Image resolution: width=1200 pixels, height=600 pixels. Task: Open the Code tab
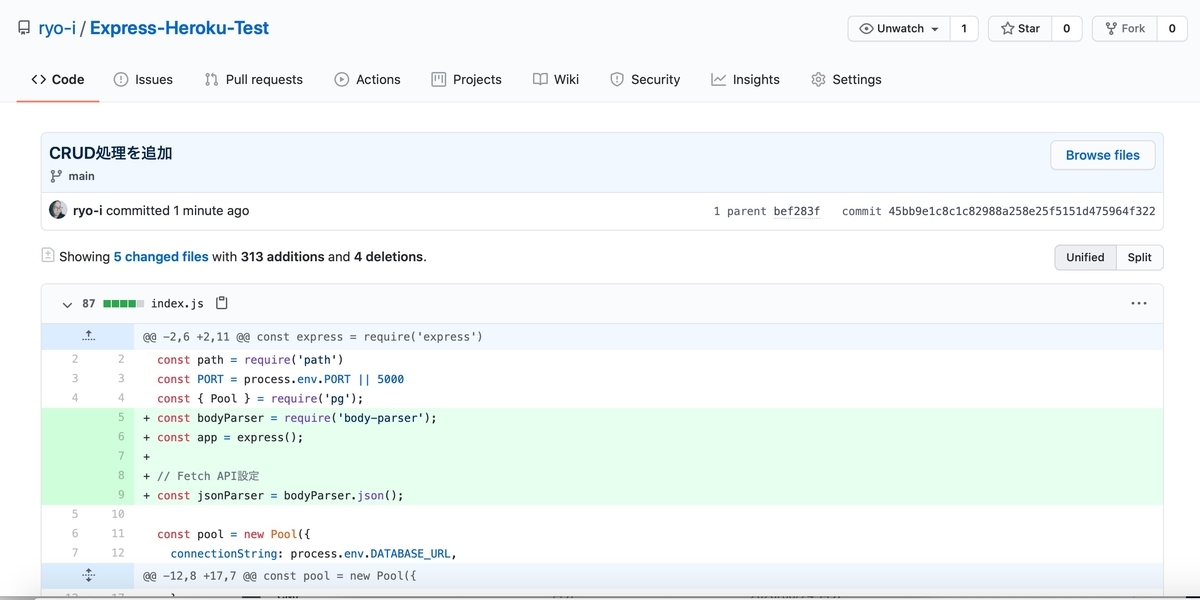[58, 79]
